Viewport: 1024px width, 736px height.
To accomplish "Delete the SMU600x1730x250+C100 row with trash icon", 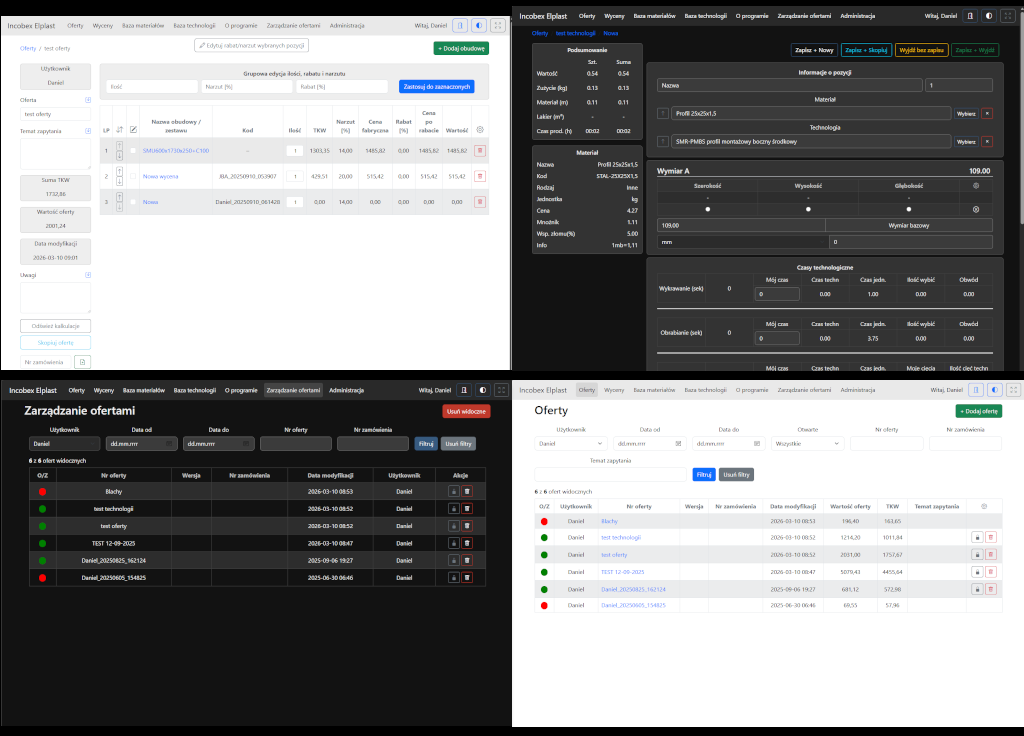I will pyautogui.click(x=480, y=151).
